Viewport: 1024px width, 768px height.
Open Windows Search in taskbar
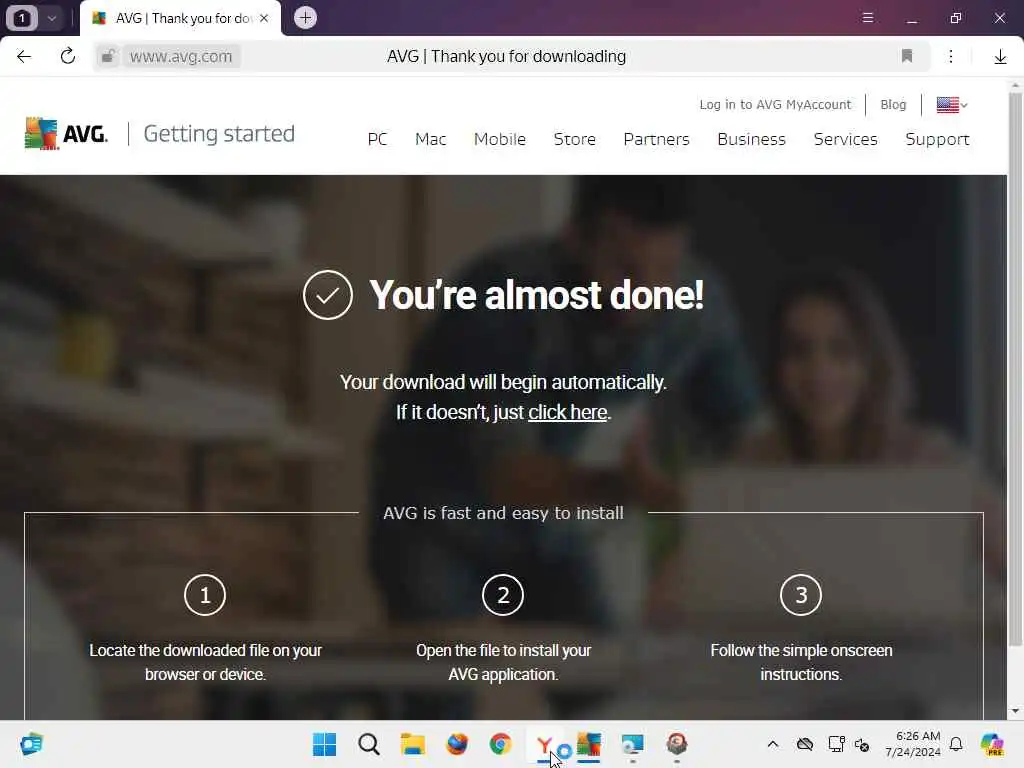coord(369,744)
